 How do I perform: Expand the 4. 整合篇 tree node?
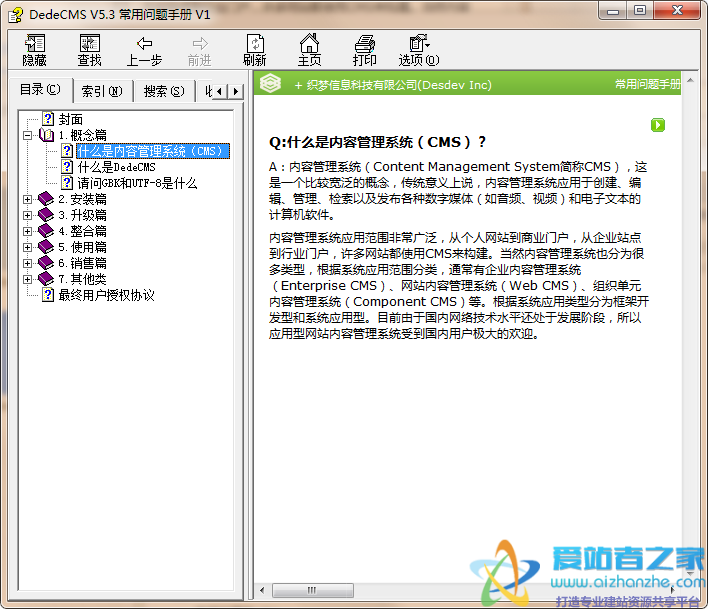pos(28,231)
